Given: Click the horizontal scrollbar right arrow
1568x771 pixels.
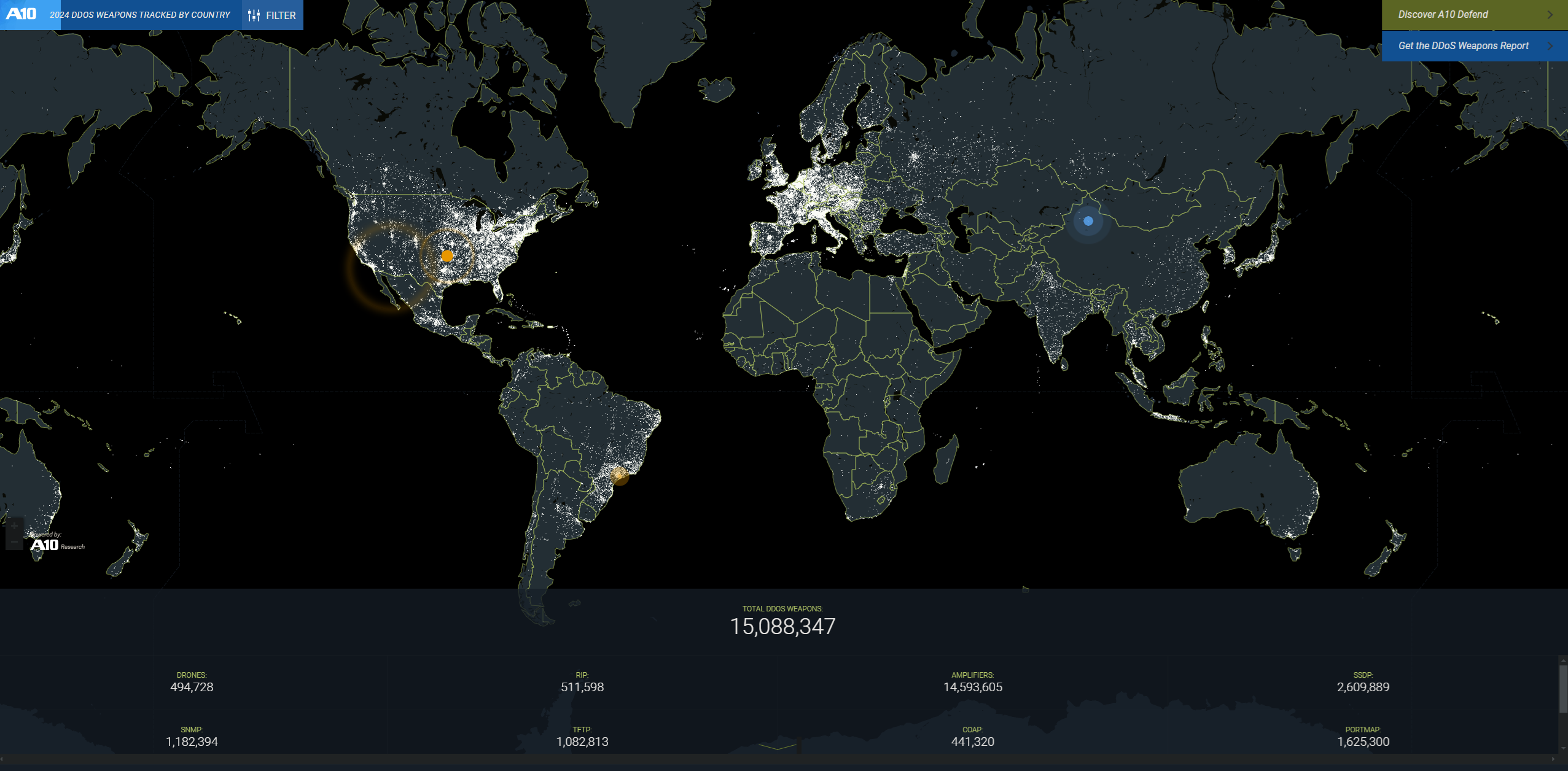Looking at the screenshot, I should pos(1553,759).
